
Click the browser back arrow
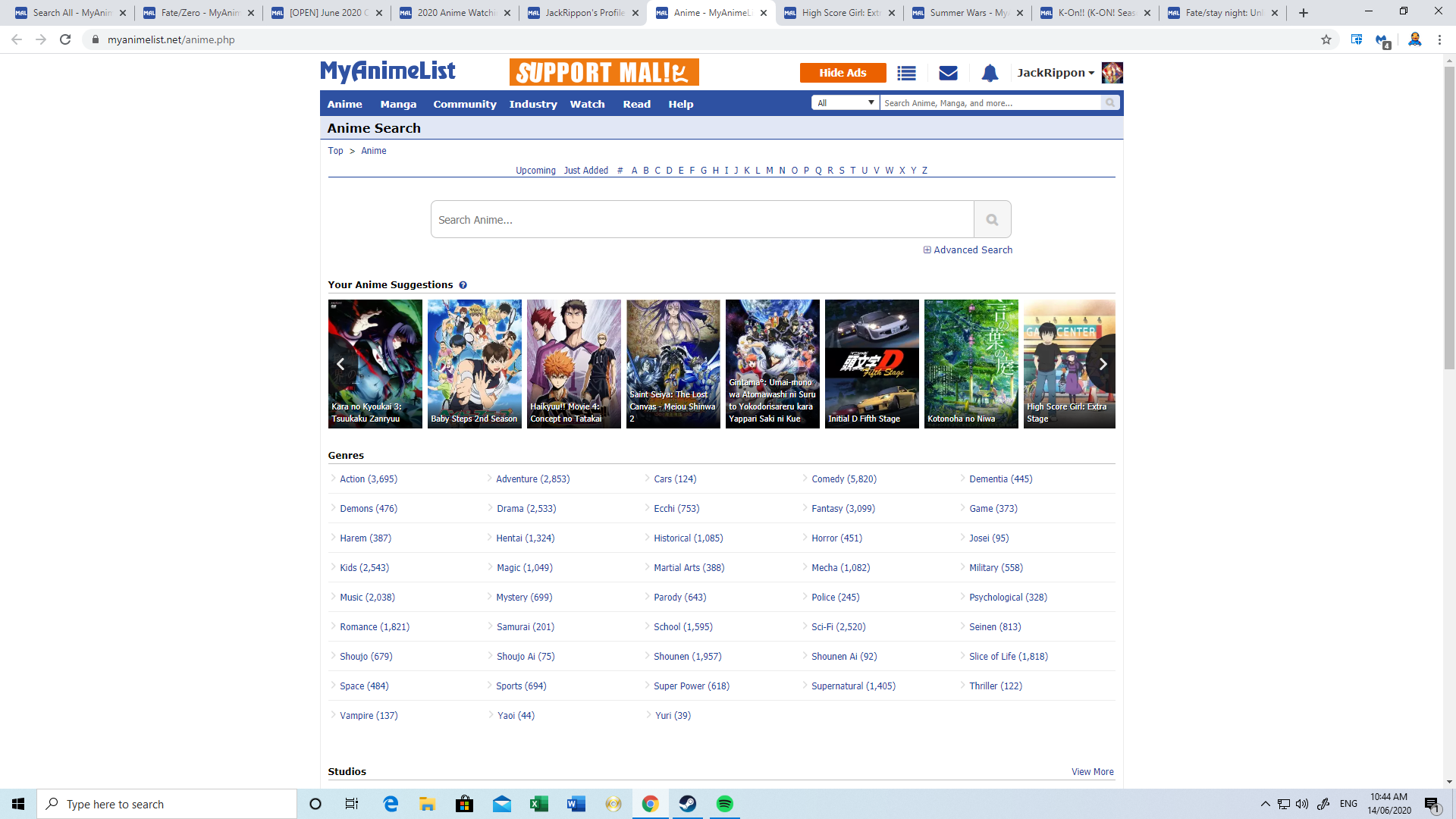pos(17,39)
